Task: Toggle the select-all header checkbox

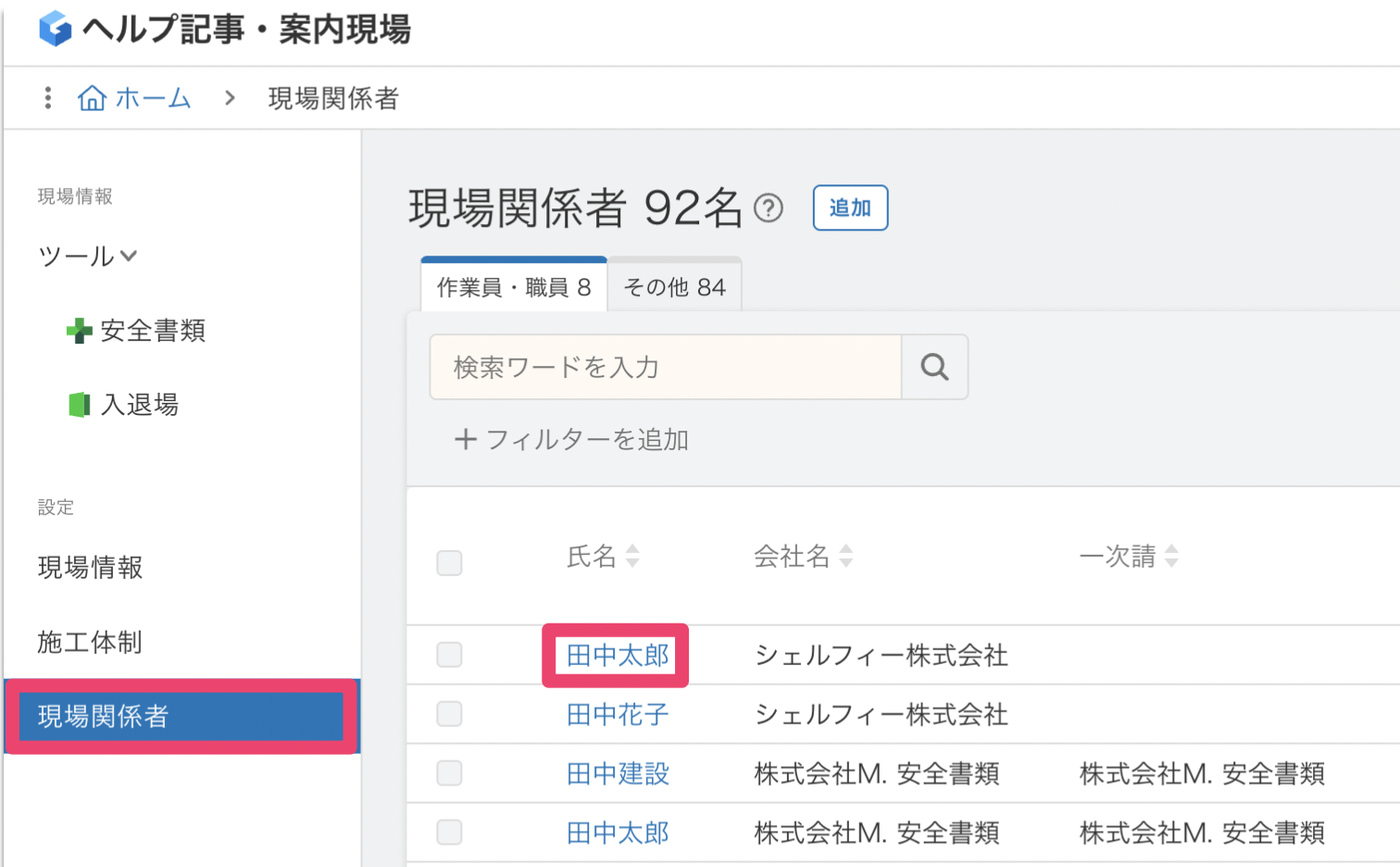Action: coord(449,562)
